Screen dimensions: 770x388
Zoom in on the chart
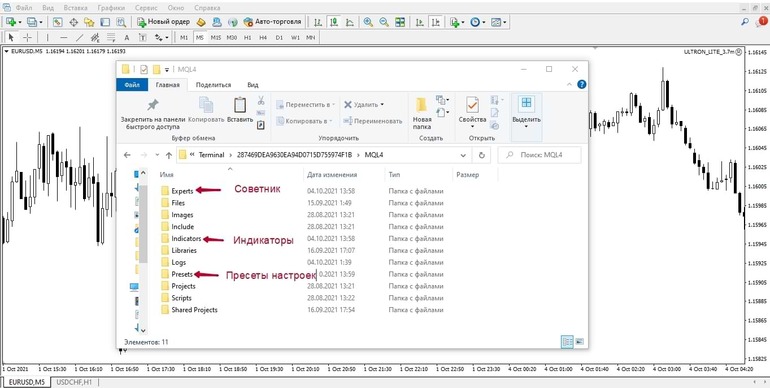point(368,22)
